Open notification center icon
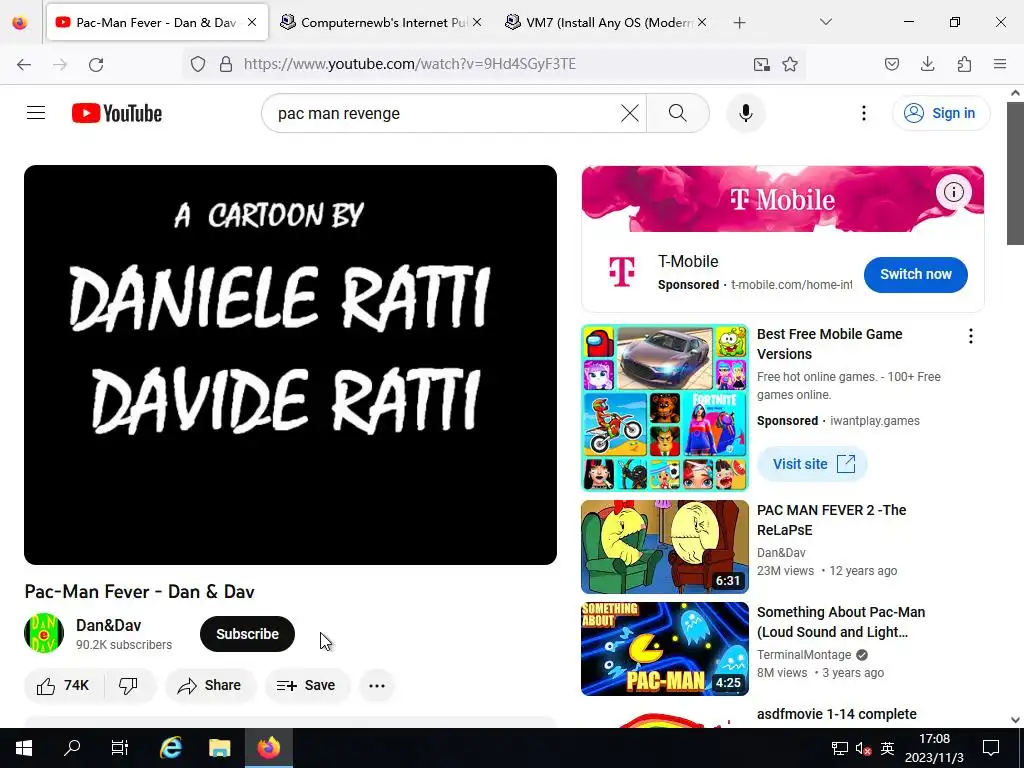This screenshot has height=768, width=1024. point(991,748)
